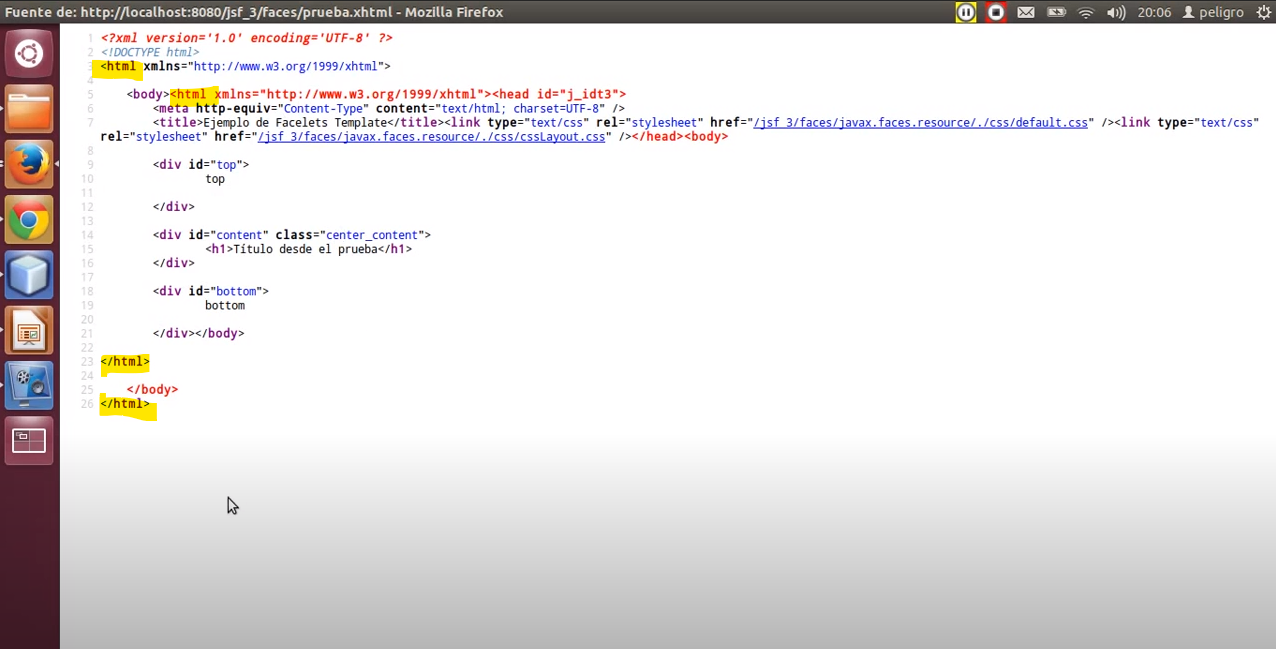Click the </div></body> line 21
1276x649 pixels.
[x=198, y=333]
